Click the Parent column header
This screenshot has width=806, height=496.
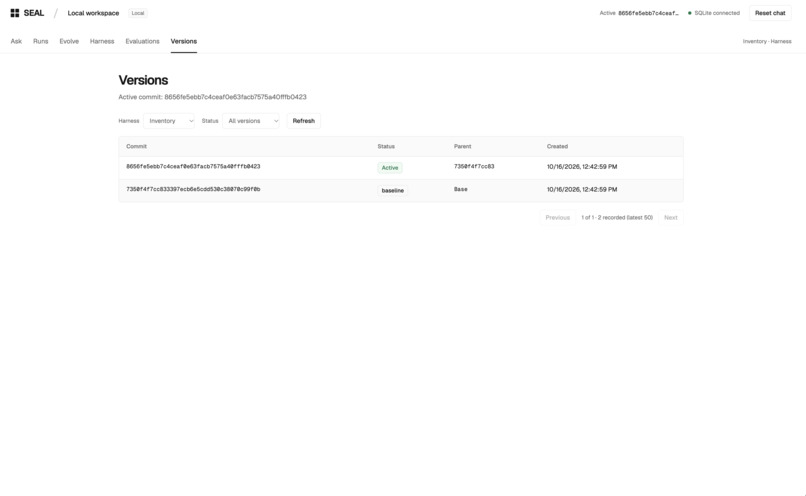tap(462, 146)
